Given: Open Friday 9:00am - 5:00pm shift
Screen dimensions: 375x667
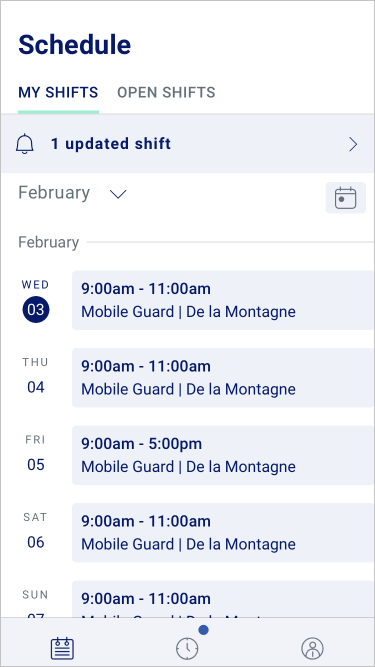Looking at the screenshot, I should 223,455.
